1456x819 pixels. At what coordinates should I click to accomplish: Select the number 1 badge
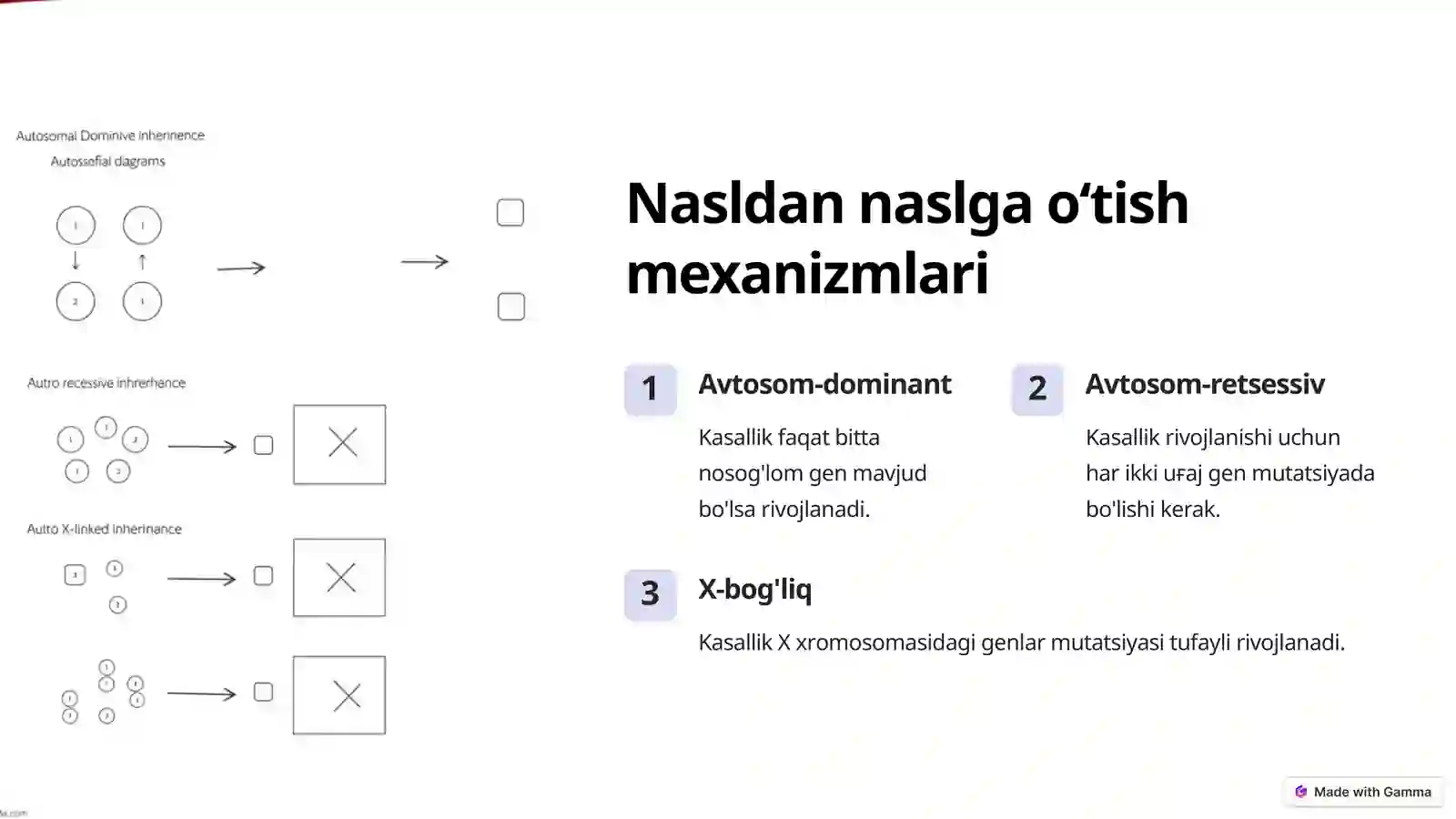[650, 389]
